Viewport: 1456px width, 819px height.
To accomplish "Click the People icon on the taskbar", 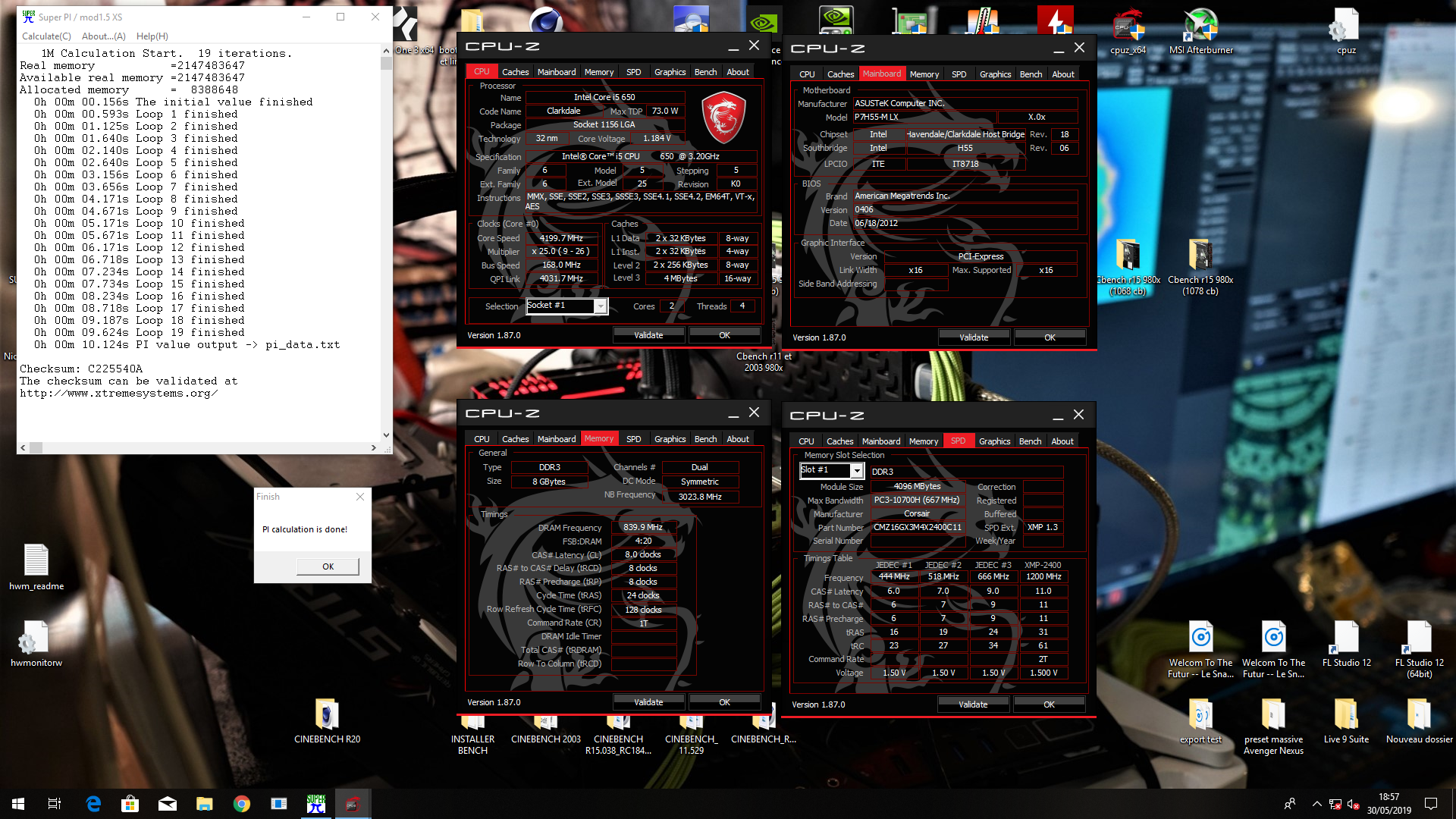I will tap(1290, 804).
